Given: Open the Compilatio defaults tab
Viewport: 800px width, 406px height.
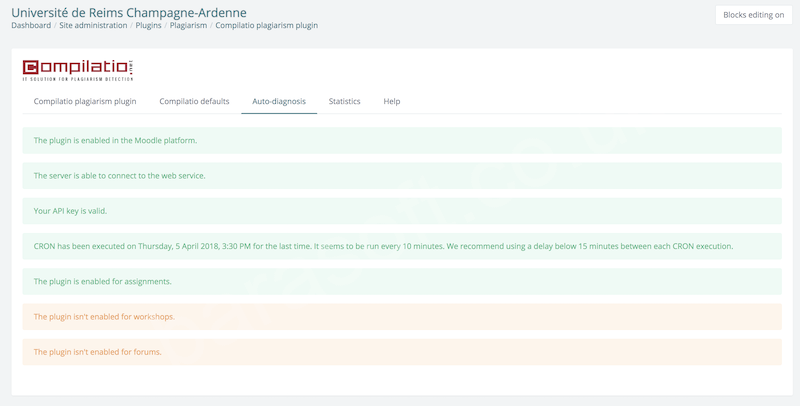Looking at the screenshot, I should coord(194,101).
